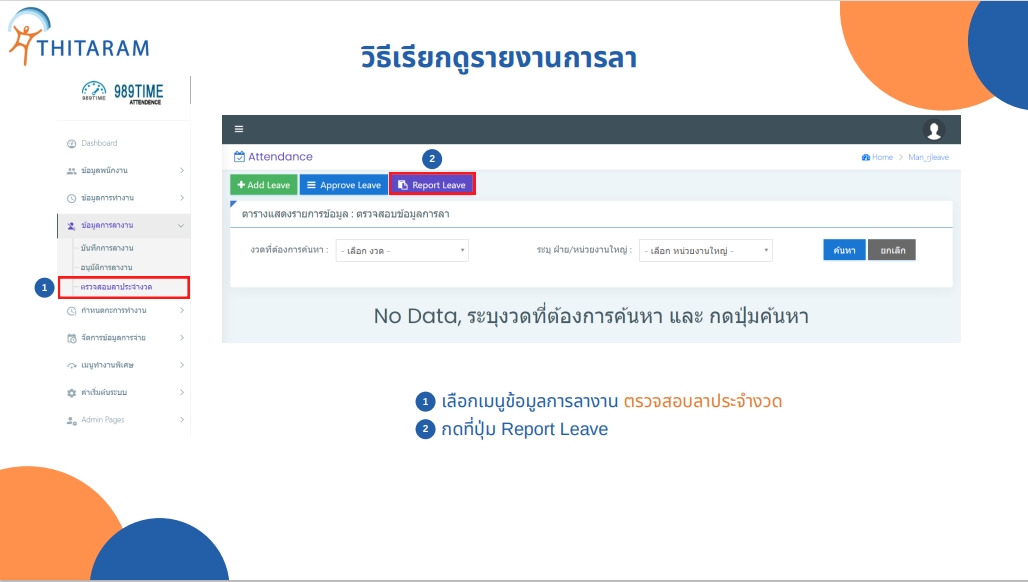
Task: Click the Report Leave button
Action: [432, 185]
